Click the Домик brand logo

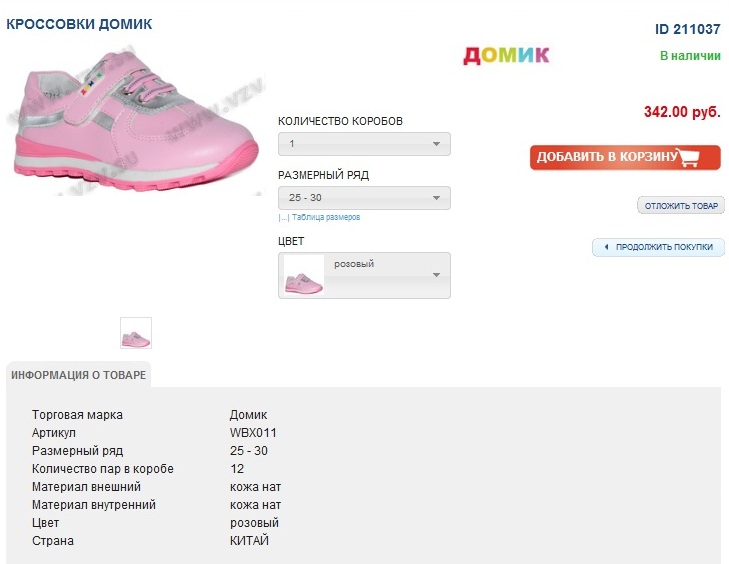[506, 55]
